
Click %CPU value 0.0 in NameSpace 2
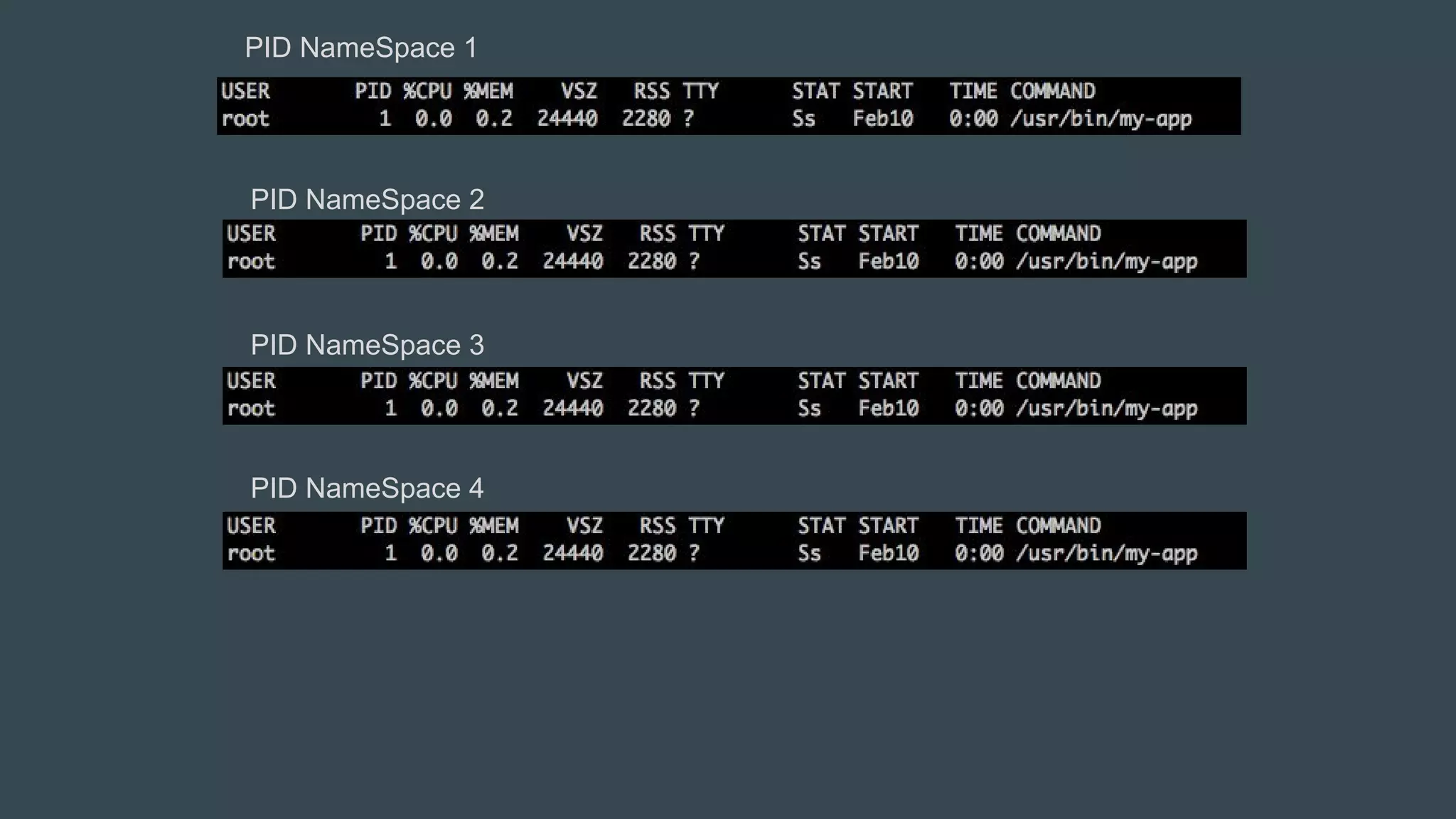439,262
